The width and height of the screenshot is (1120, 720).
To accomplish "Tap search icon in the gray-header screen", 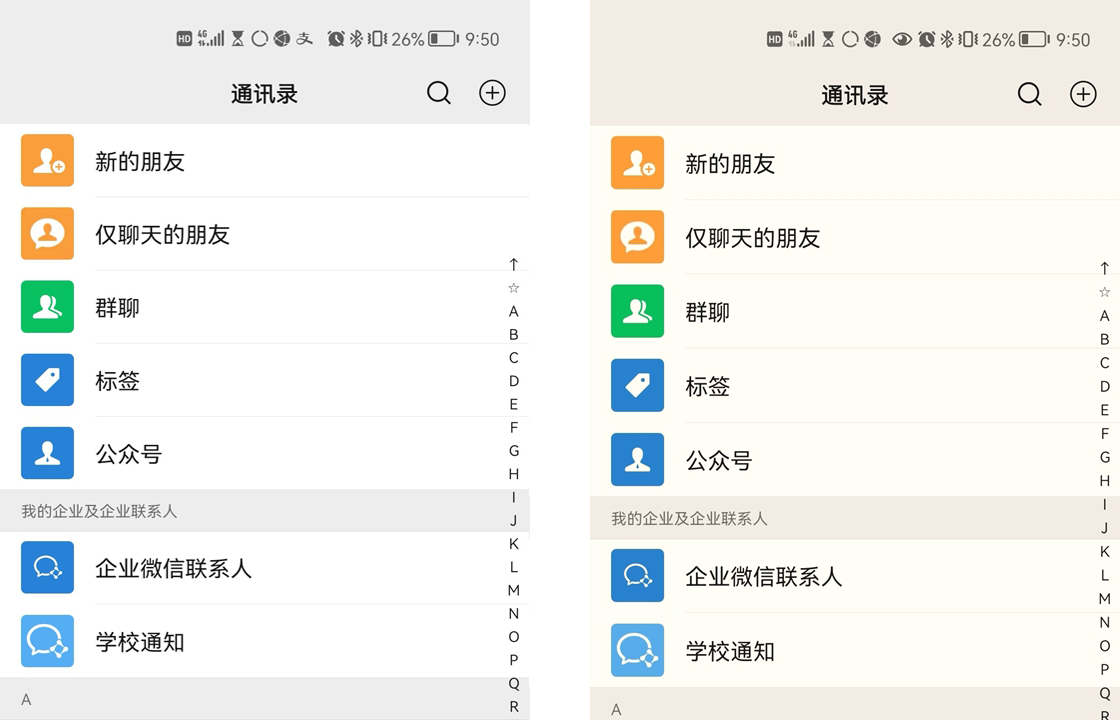I will (439, 93).
